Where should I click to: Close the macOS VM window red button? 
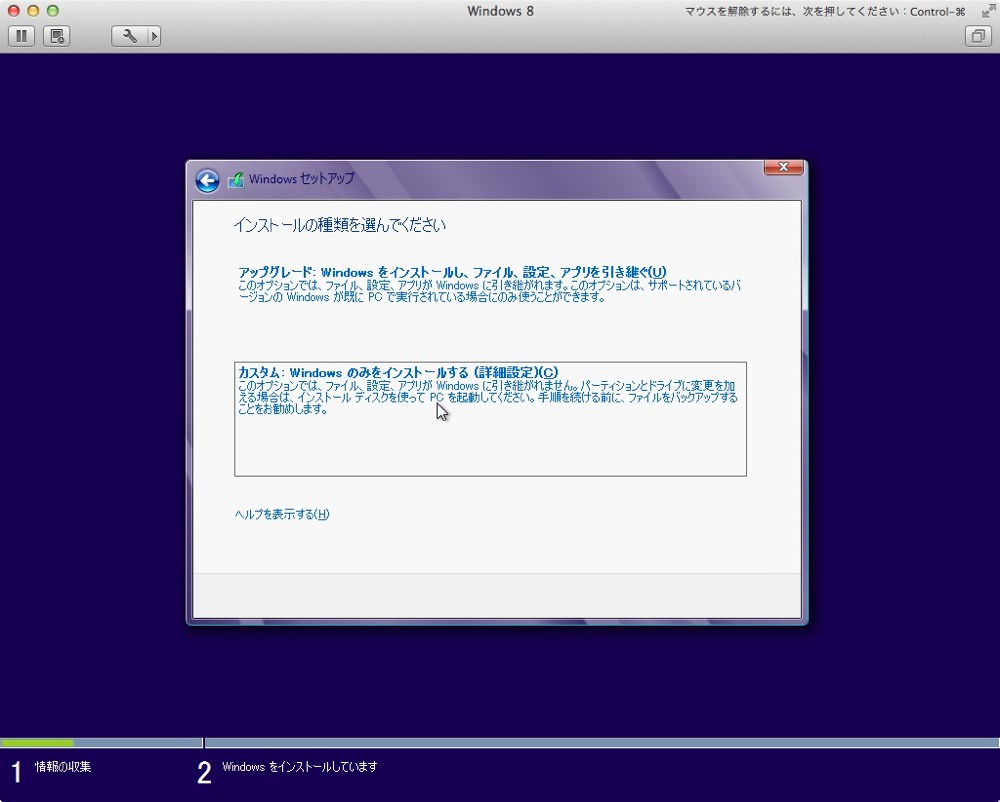13,11
